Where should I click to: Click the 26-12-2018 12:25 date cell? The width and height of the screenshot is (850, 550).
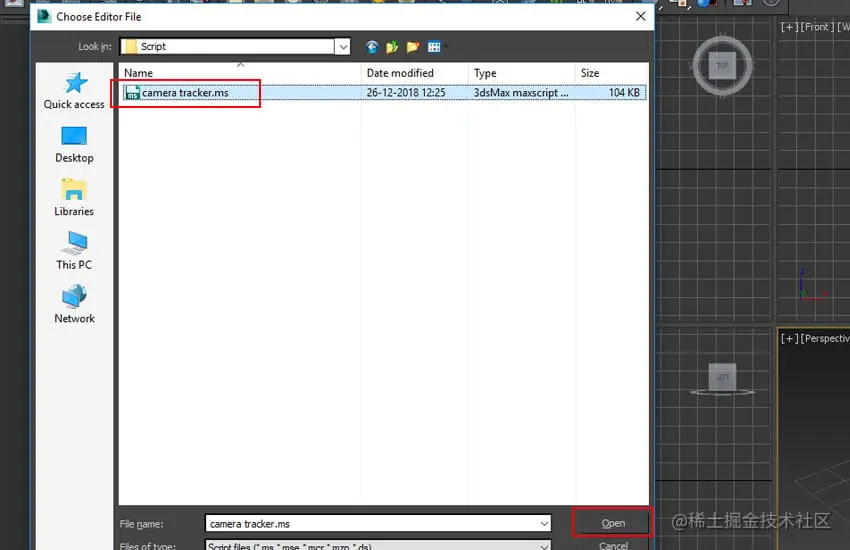(406, 93)
